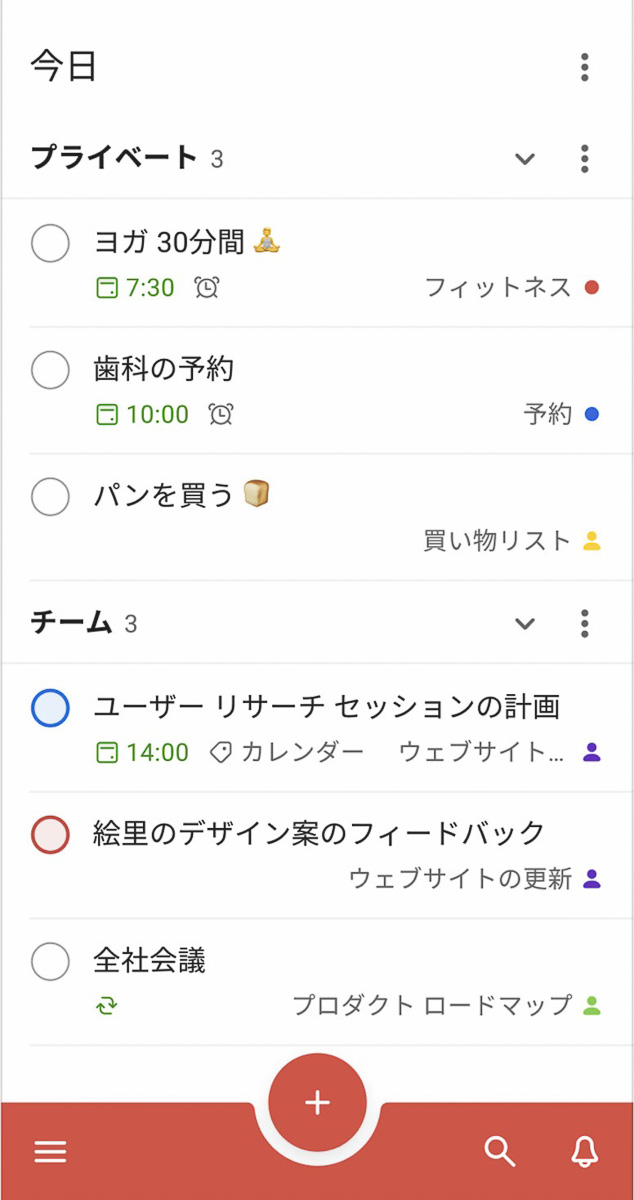634x1200 pixels.
Task: Collapse the チーム section
Action: point(525,624)
